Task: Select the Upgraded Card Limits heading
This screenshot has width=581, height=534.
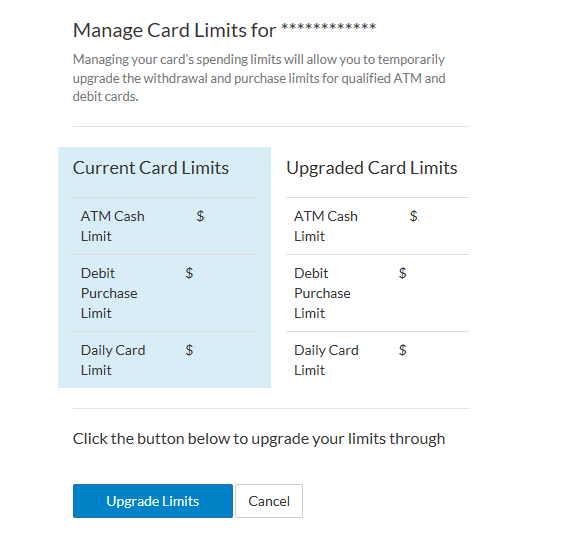Action: click(x=372, y=168)
